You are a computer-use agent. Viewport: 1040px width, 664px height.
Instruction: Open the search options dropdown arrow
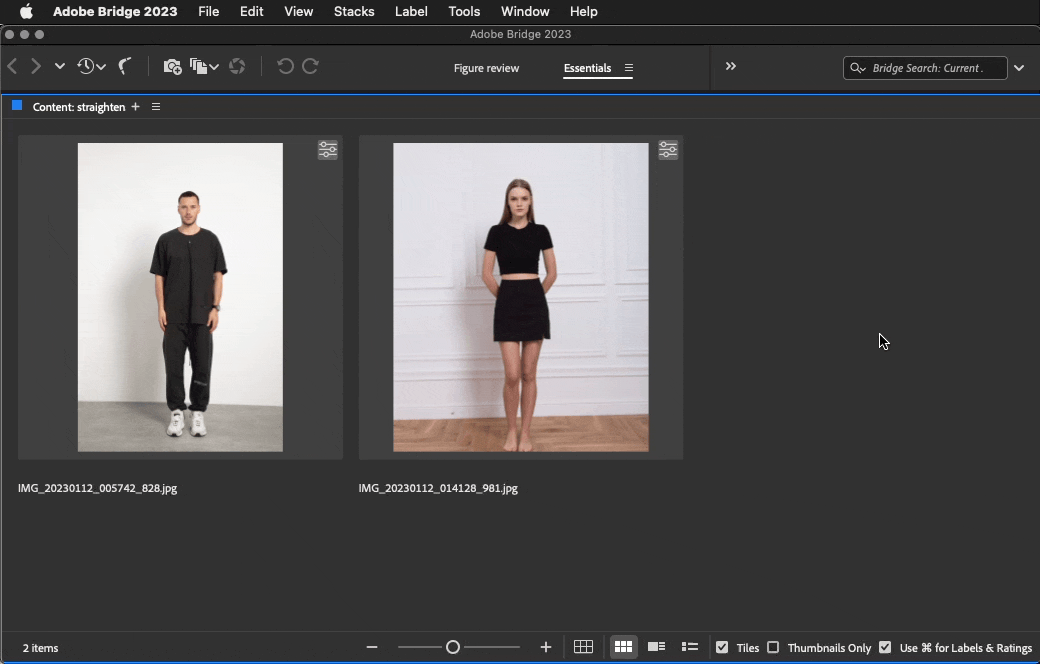[1019, 68]
